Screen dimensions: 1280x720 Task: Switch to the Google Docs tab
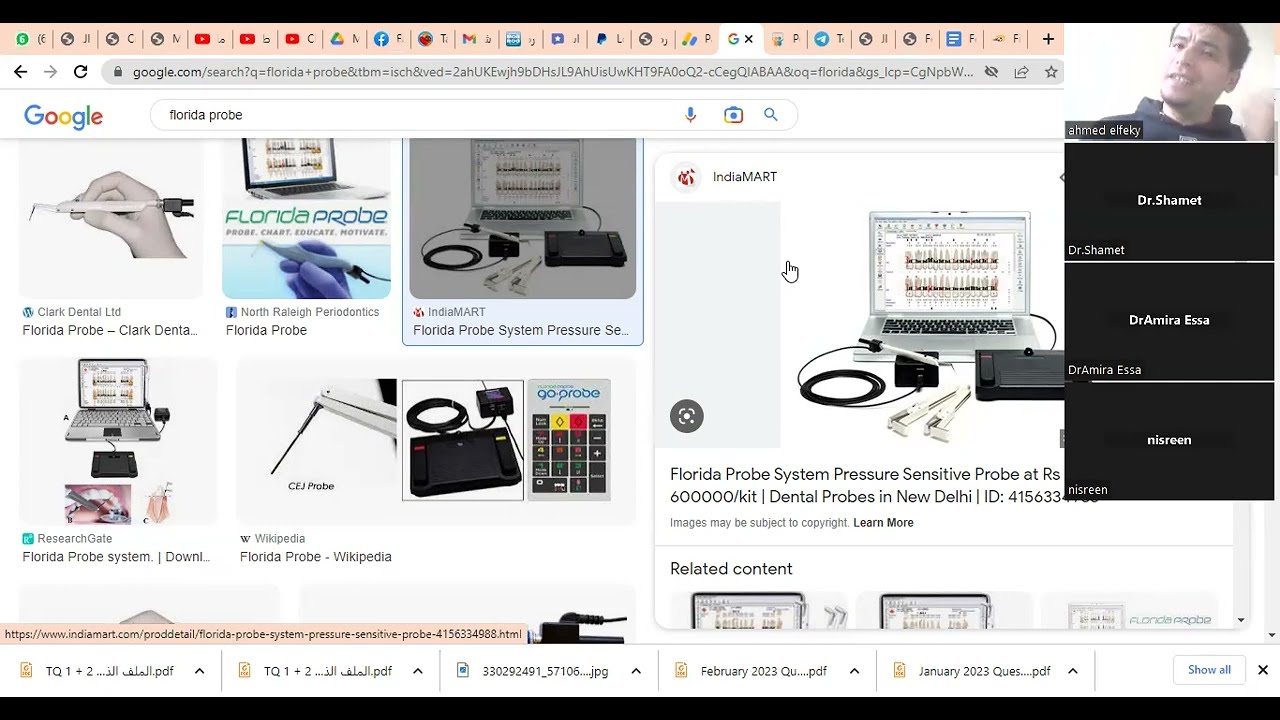961,39
